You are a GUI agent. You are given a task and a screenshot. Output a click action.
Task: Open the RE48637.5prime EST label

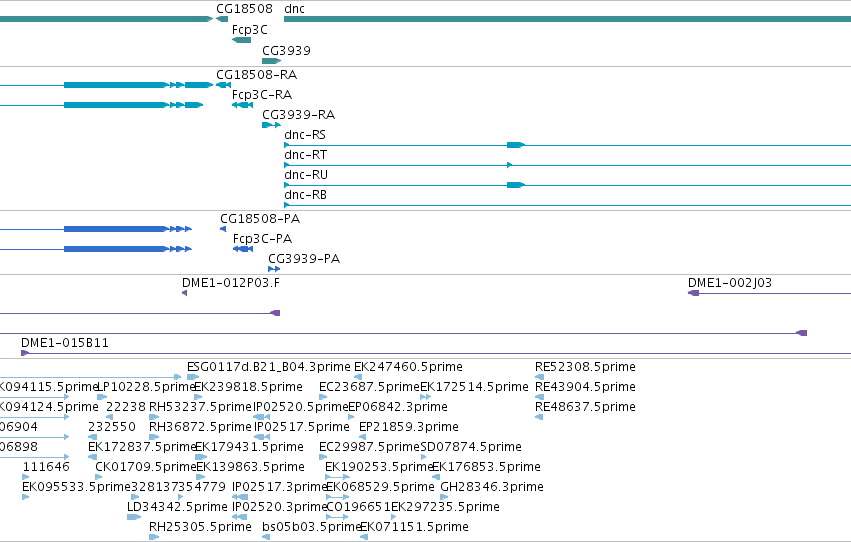(x=585, y=407)
